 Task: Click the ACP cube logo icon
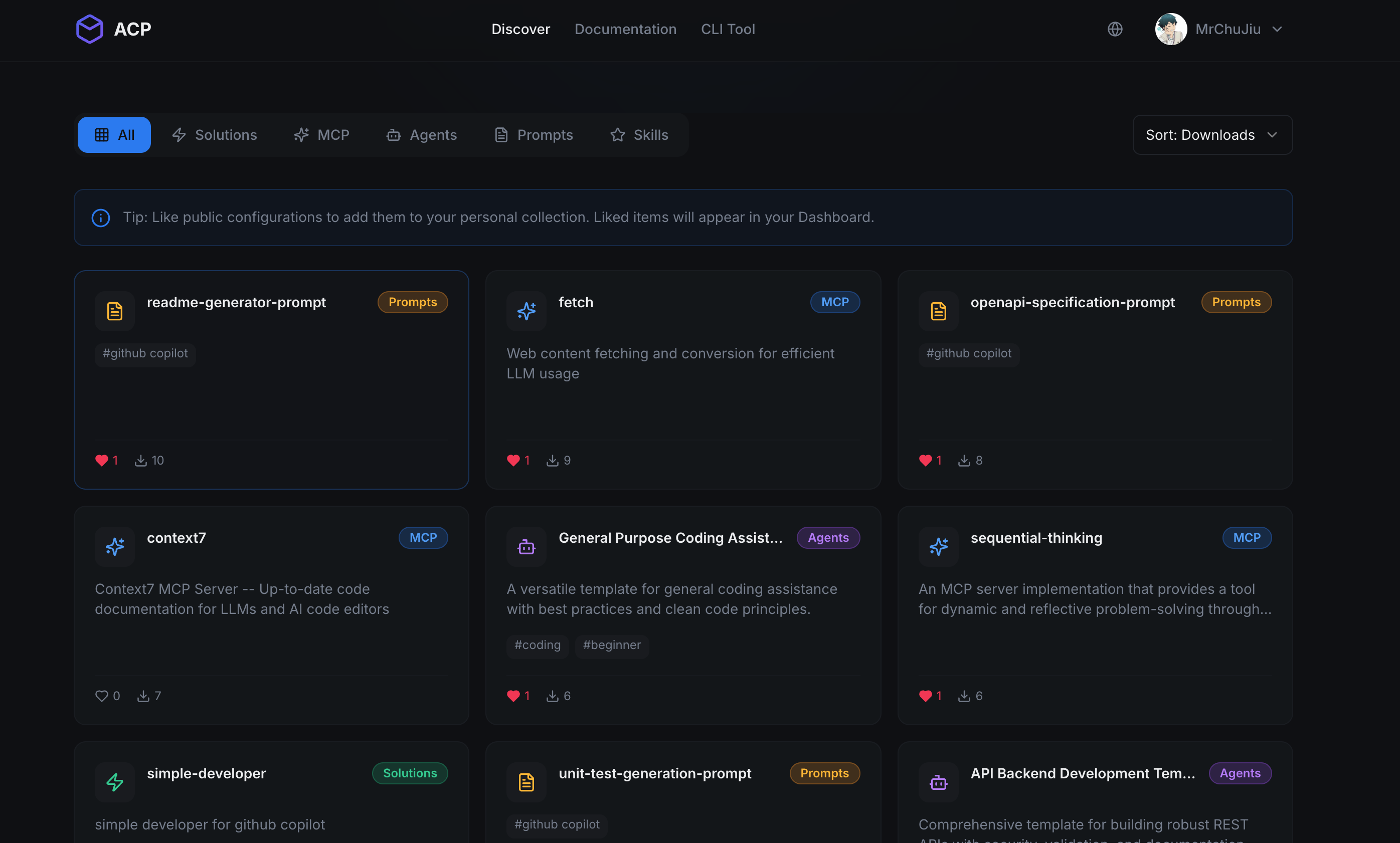[90, 29]
